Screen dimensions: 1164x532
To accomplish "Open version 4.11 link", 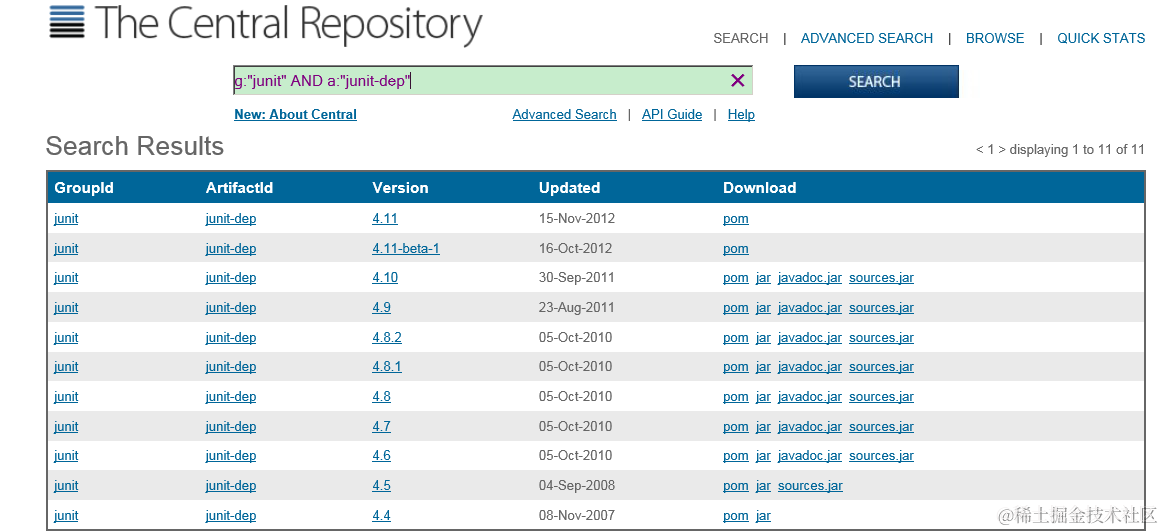I will tap(385, 219).
